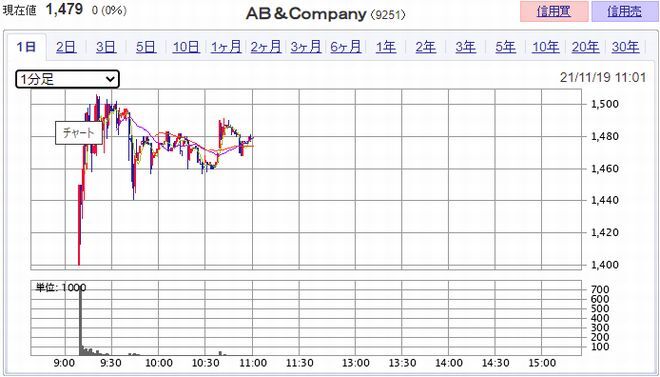
Task: Click the 1,440 price axis label
Action: (x=605, y=200)
